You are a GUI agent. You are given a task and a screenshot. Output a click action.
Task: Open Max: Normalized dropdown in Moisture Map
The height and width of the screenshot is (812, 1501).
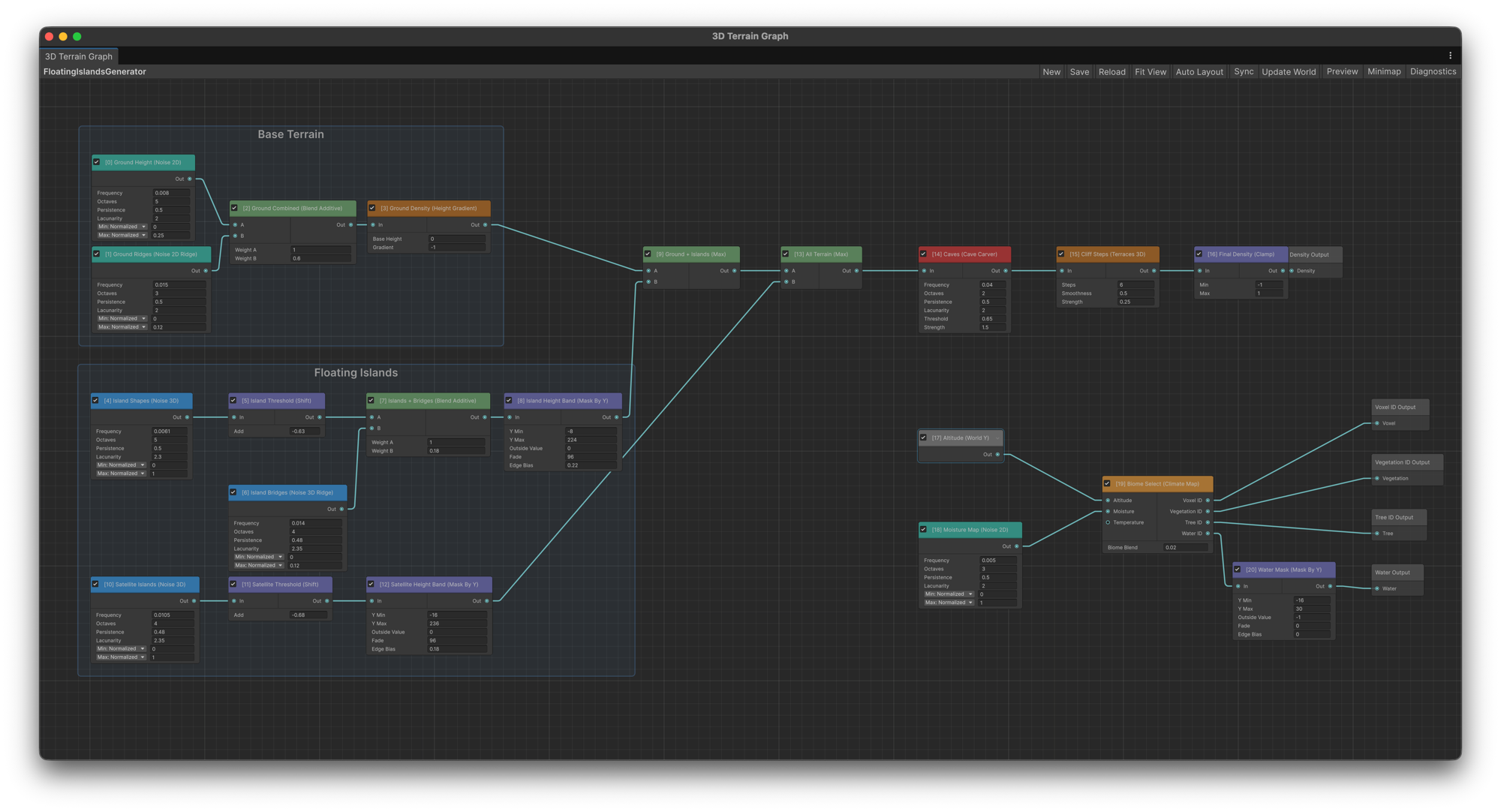[949, 603]
